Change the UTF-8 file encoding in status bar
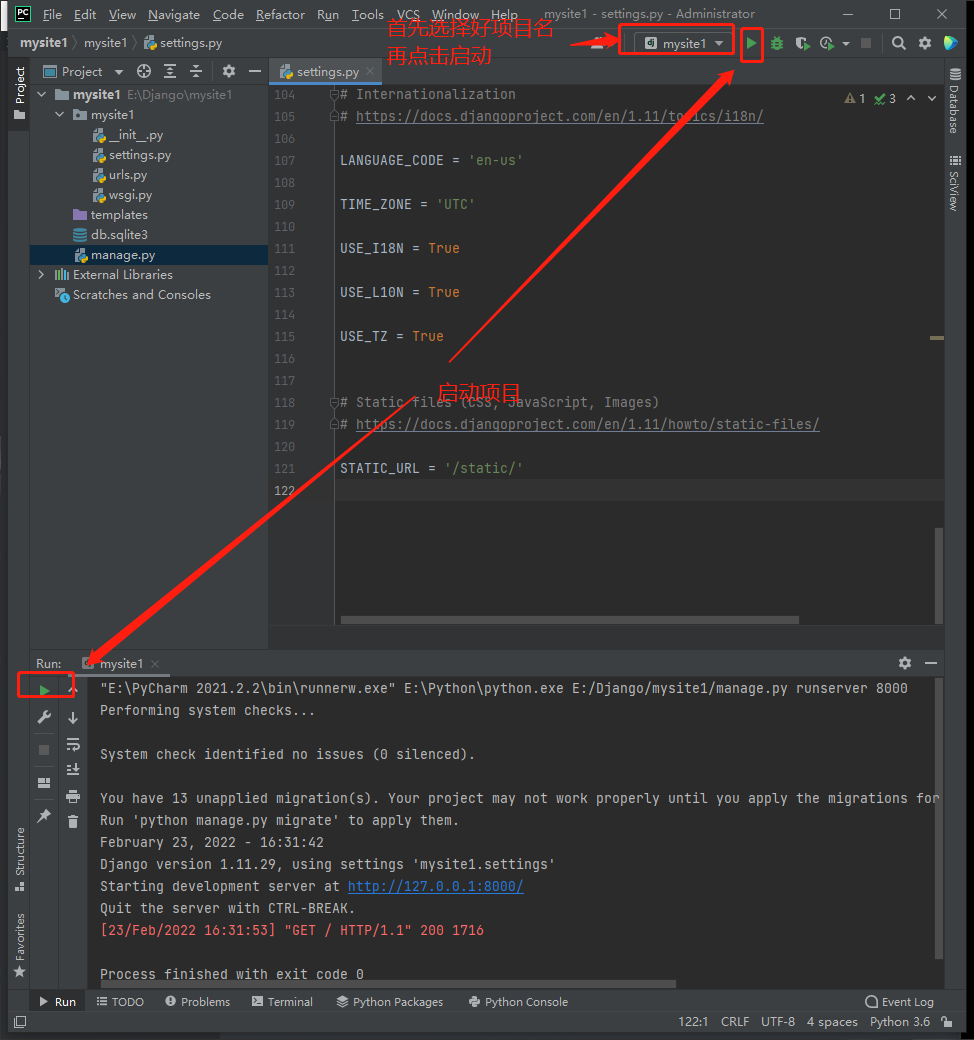This screenshot has height=1040, width=974. pyautogui.click(x=778, y=1021)
